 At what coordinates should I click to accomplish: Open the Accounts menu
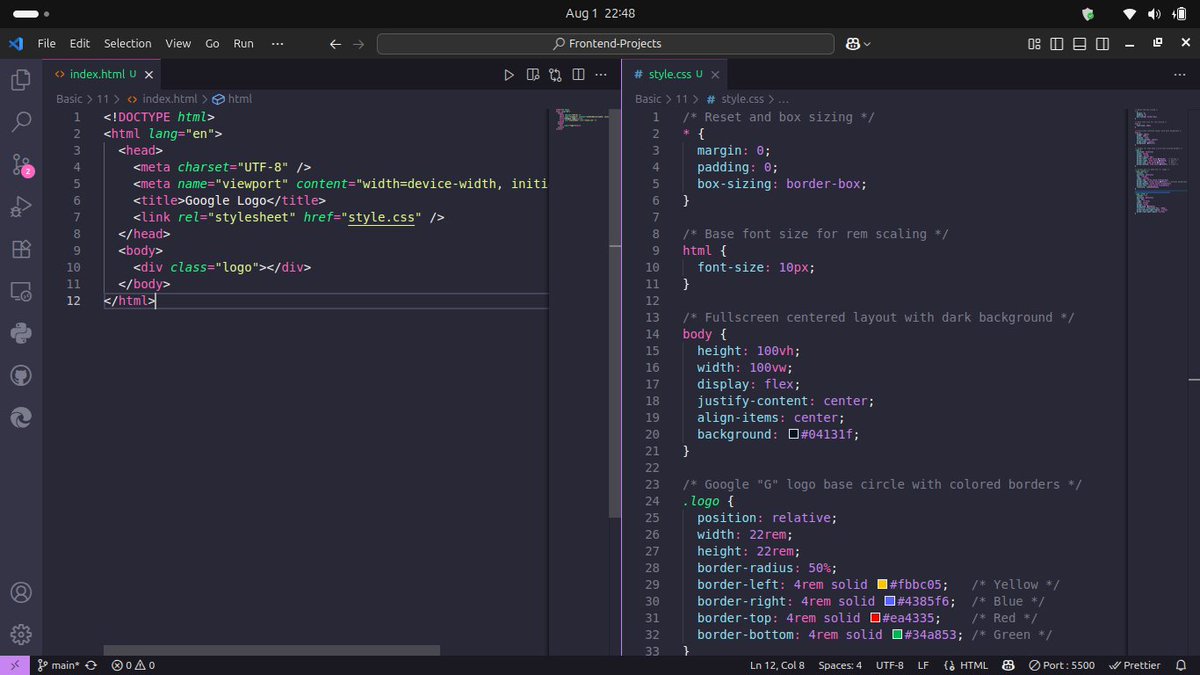tap(21, 592)
